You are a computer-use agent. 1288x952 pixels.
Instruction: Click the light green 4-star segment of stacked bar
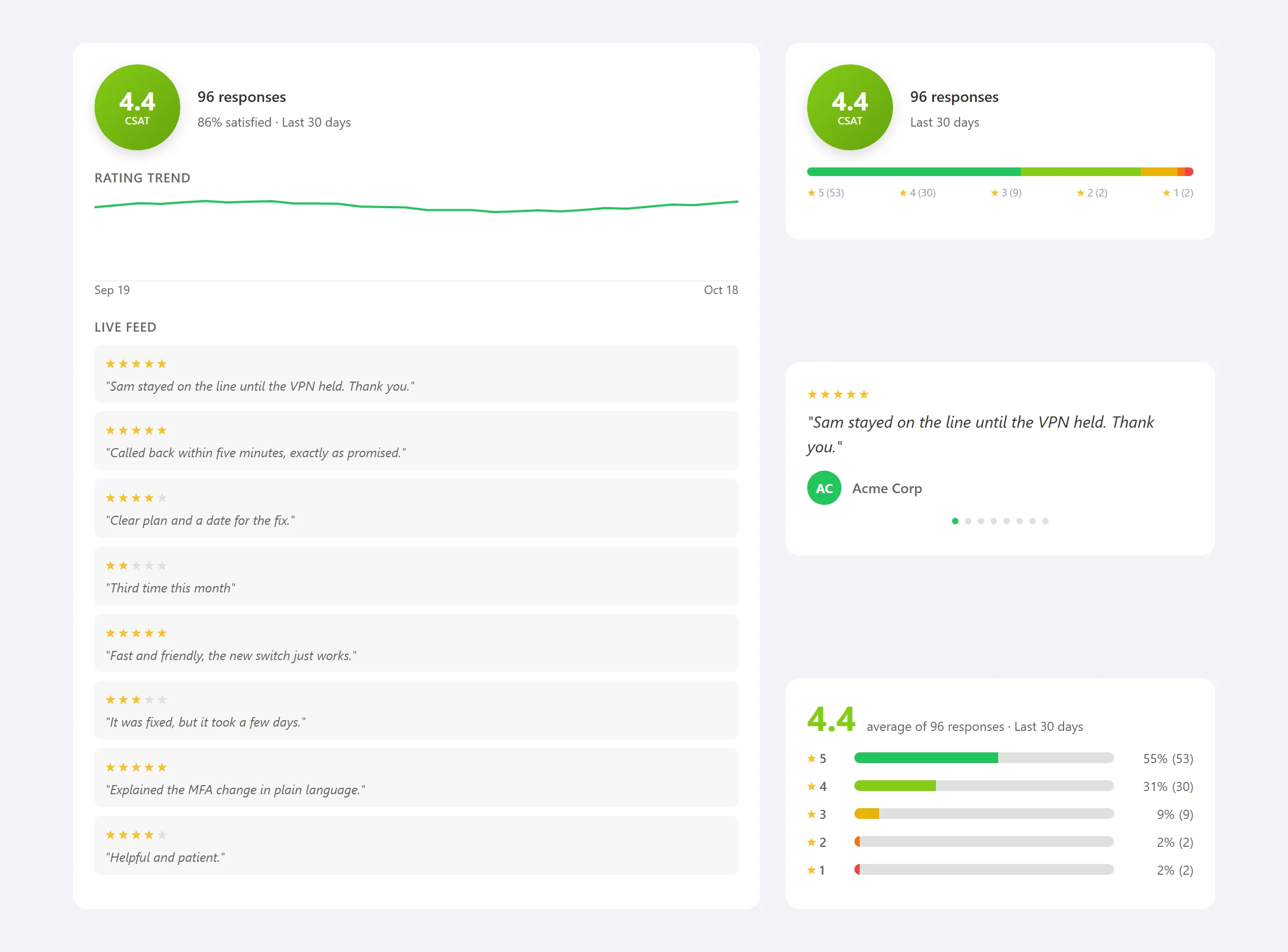[1080, 172]
